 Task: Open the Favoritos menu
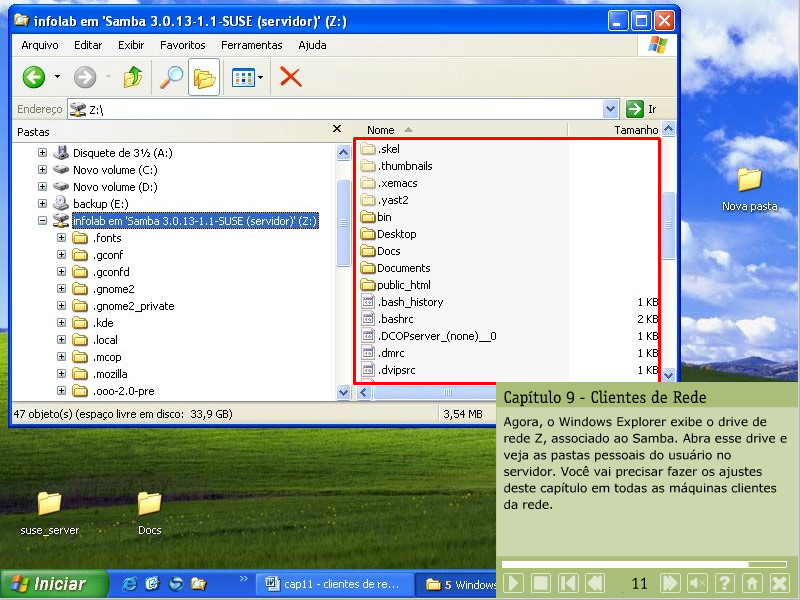tap(182, 45)
